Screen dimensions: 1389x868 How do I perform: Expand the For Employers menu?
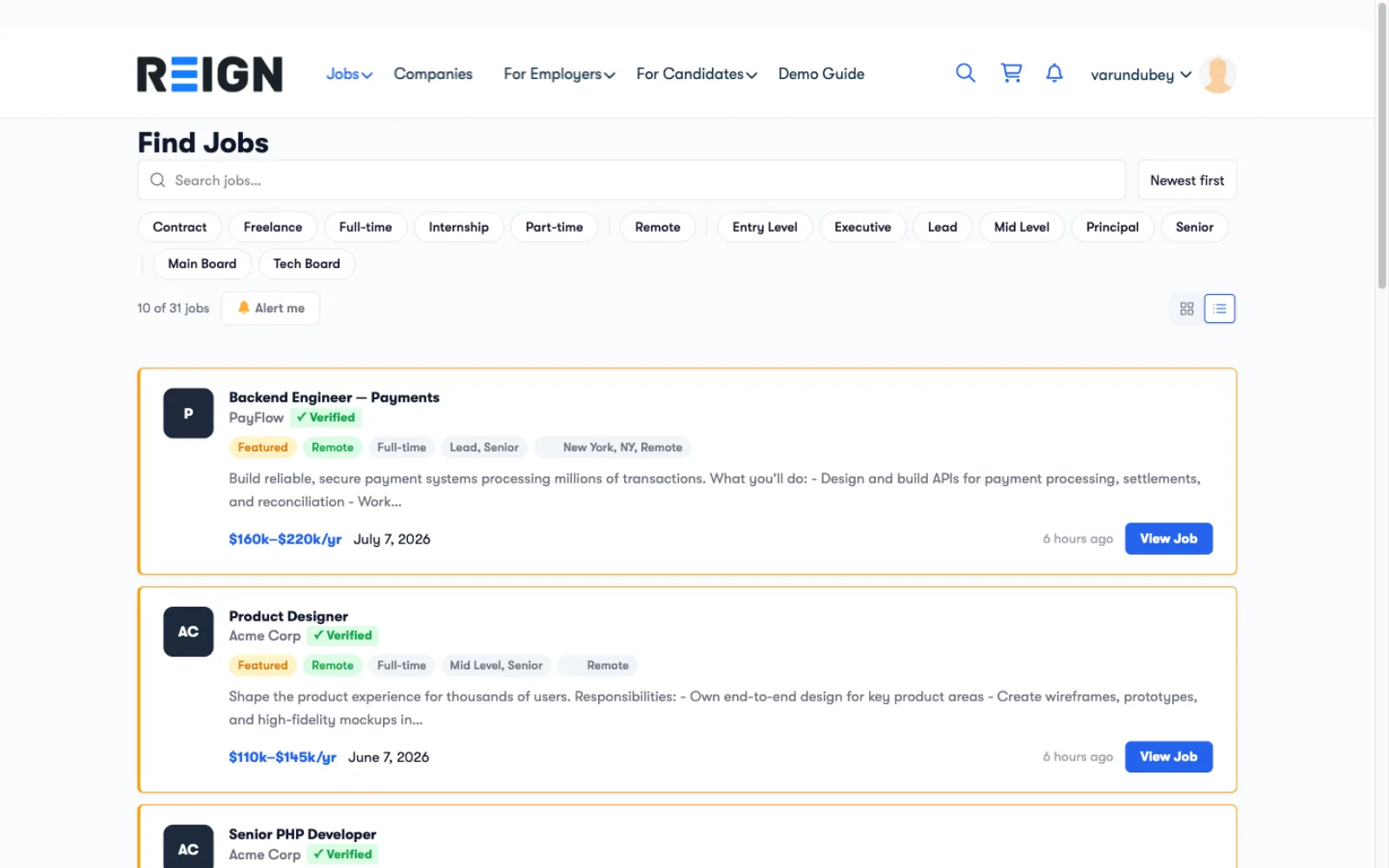click(x=559, y=75)
